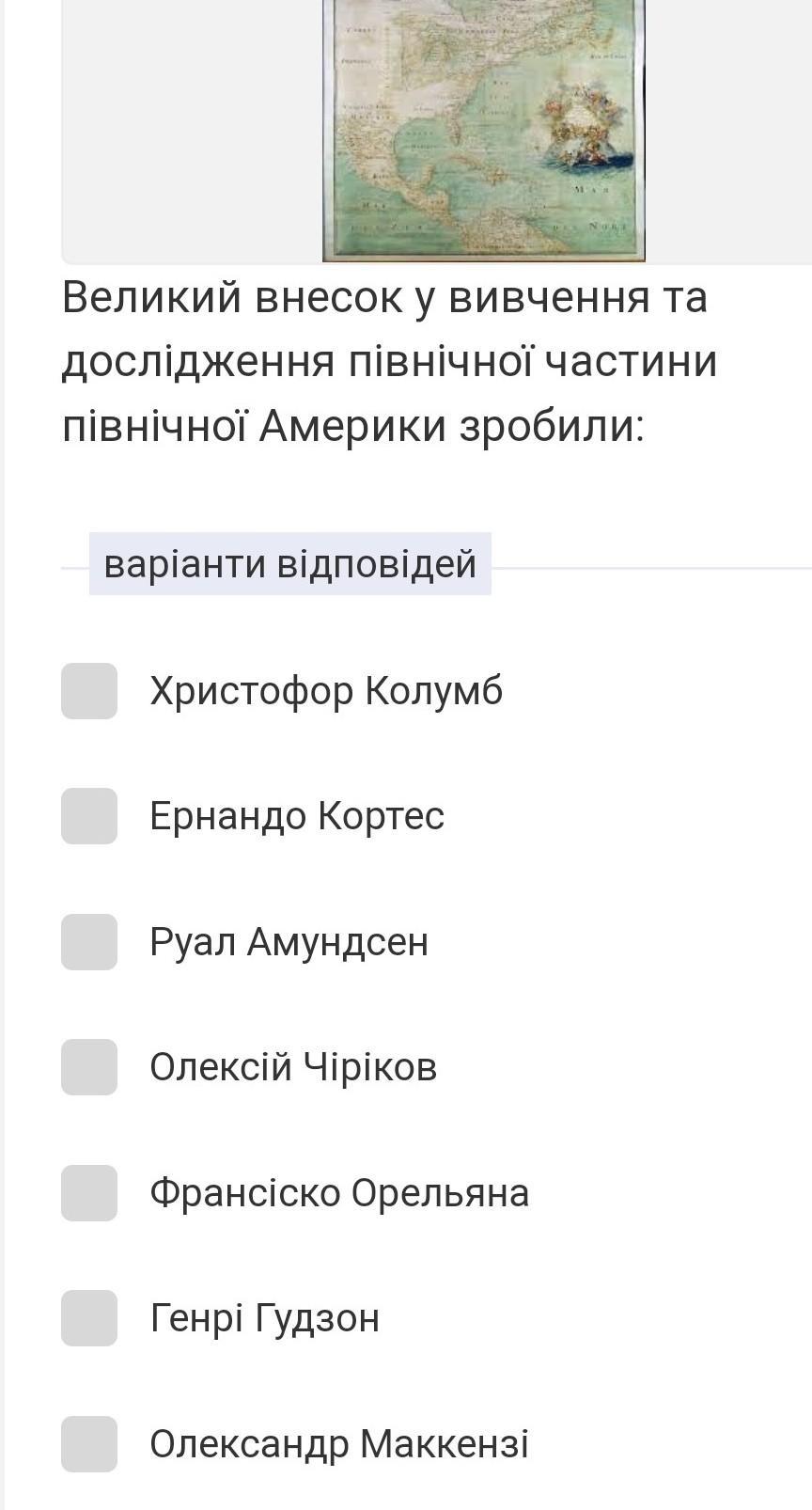Enable the Генрі Гудзон checkbox
This screenshot has height=1510, width=812.
[x=89, y=1318]
